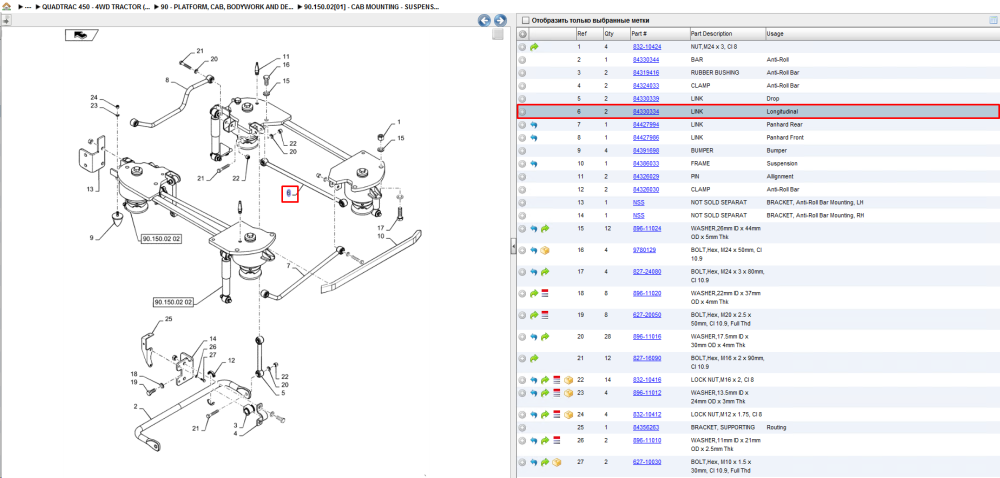Click blue arrow icon in LOCK NUT M12 row
Viewport: 1000px width, 478px height.
534,414
